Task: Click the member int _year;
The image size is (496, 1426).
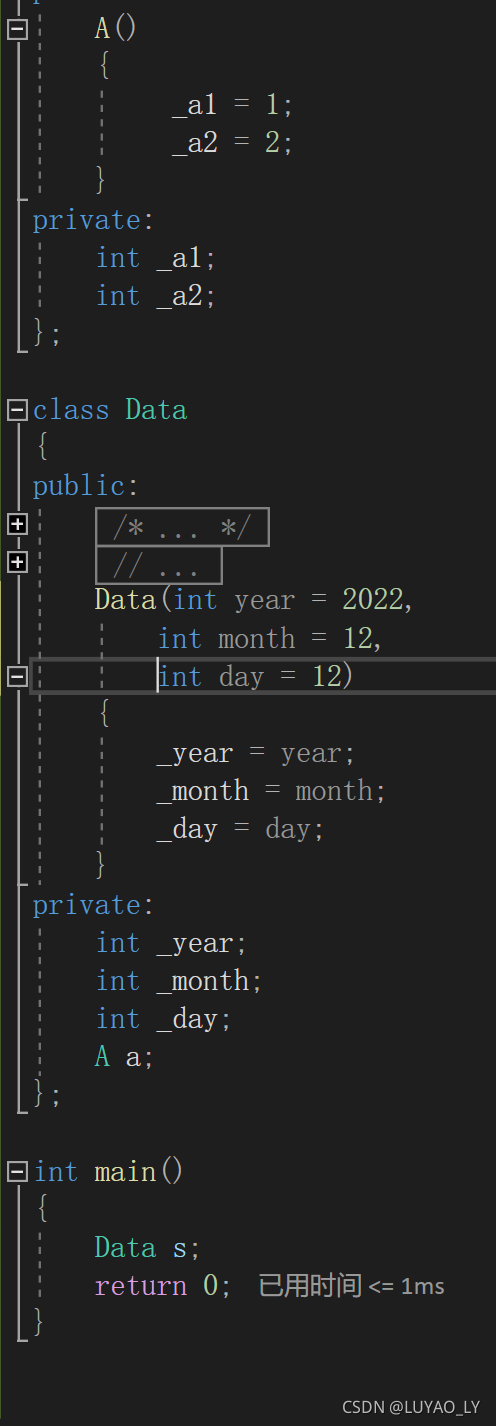Action: click(171, 943)
